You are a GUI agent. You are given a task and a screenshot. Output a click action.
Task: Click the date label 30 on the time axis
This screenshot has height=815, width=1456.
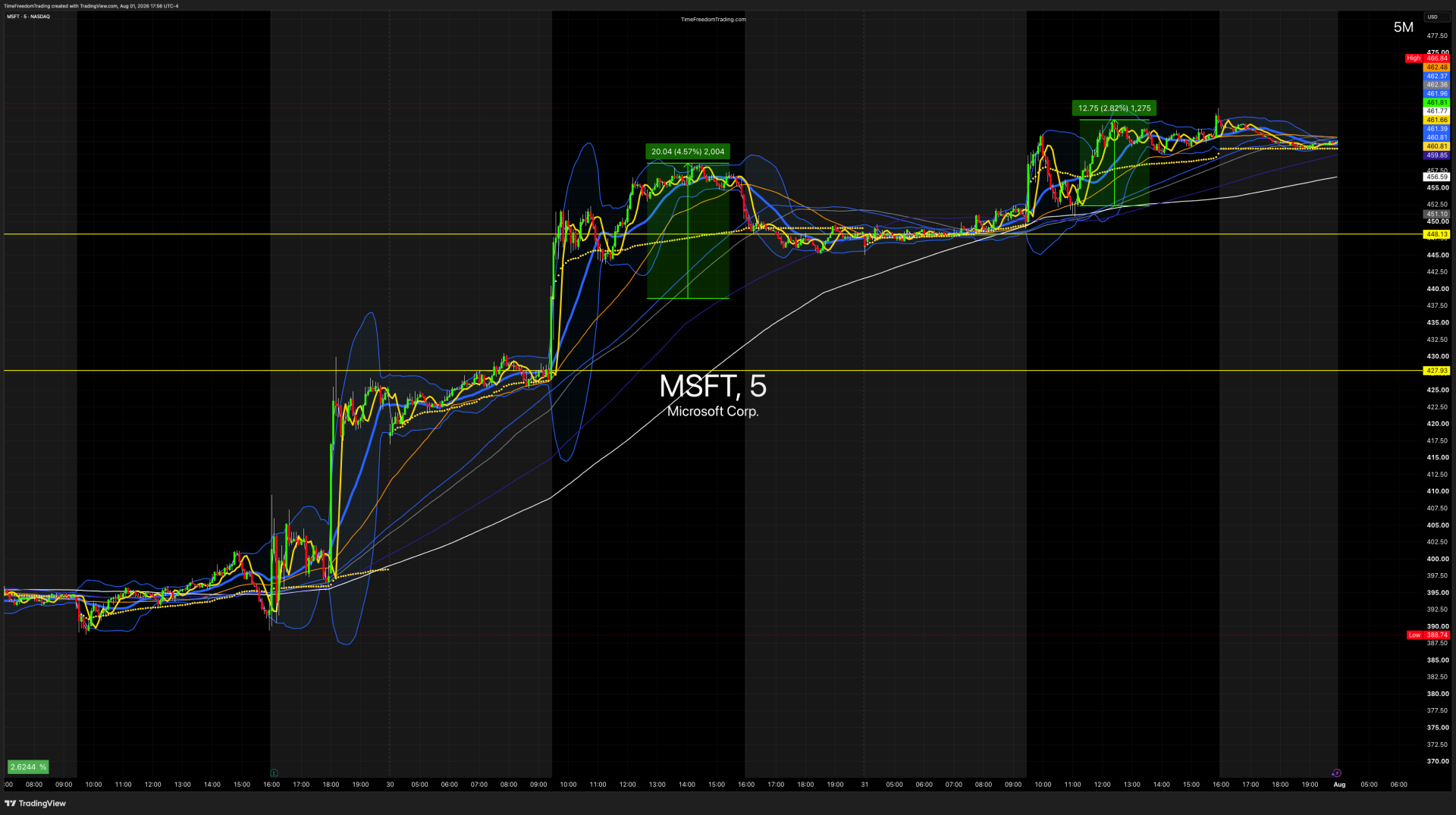(x=390, y=785)
